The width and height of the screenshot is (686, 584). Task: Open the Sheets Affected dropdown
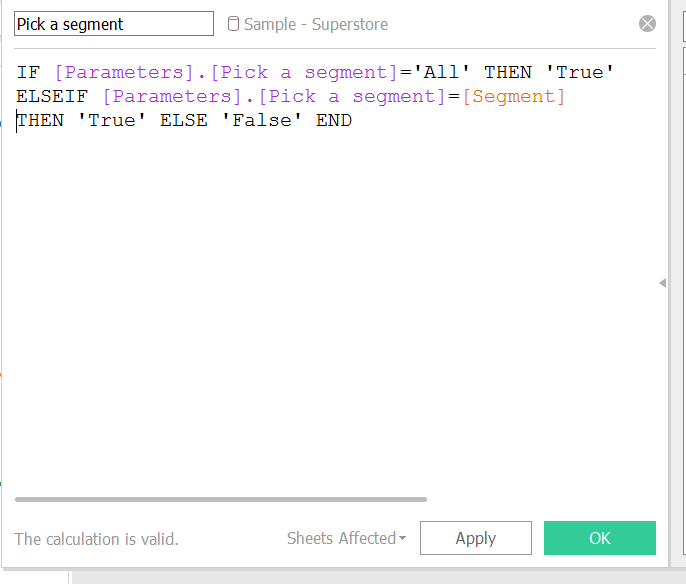click(346, 538)
